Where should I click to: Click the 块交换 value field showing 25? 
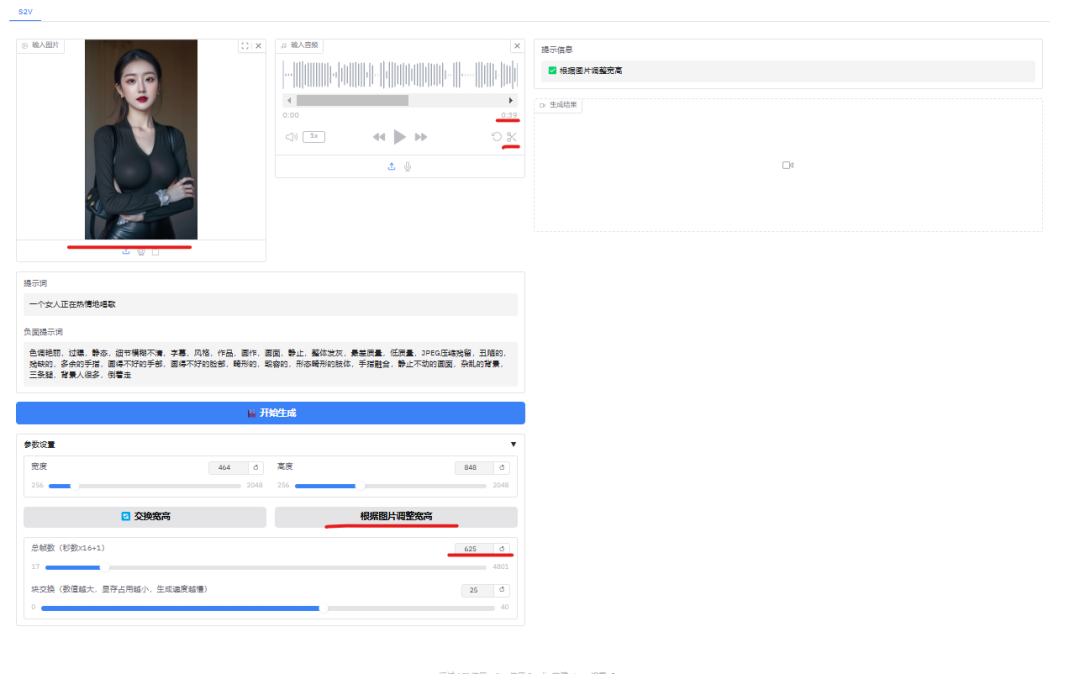[x=477, y=590]
